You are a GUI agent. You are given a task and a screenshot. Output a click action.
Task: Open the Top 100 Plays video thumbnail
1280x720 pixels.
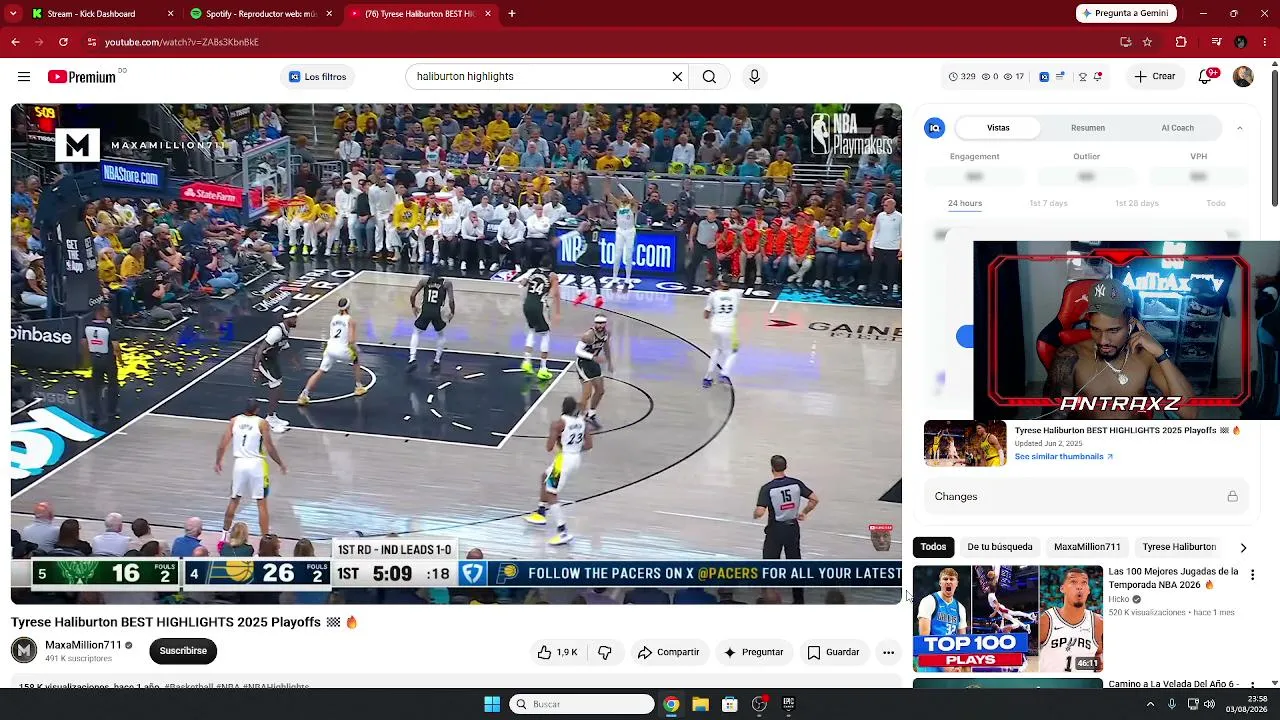[x=1008, y=618]
